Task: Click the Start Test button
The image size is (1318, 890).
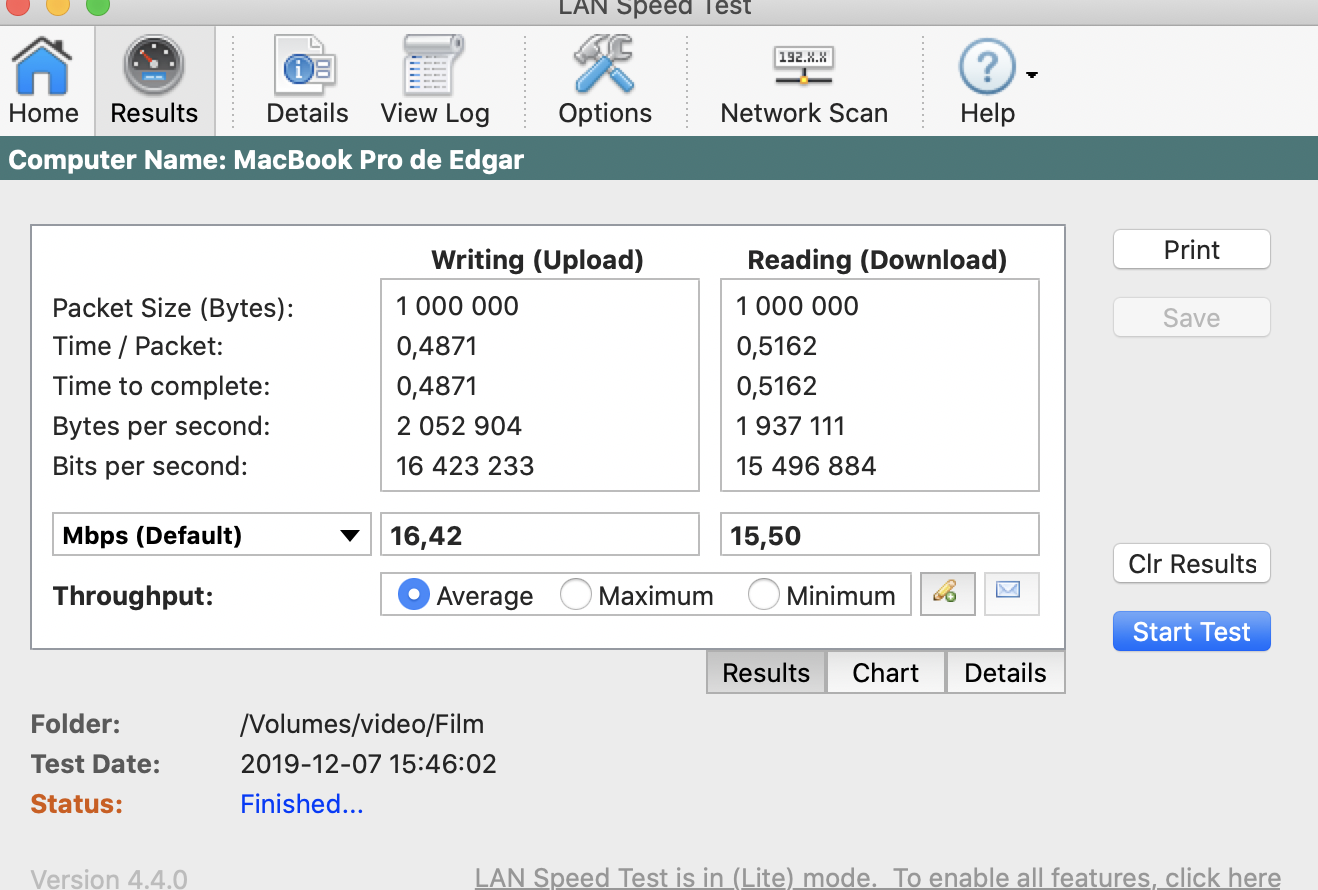Action: (1192, 632)
